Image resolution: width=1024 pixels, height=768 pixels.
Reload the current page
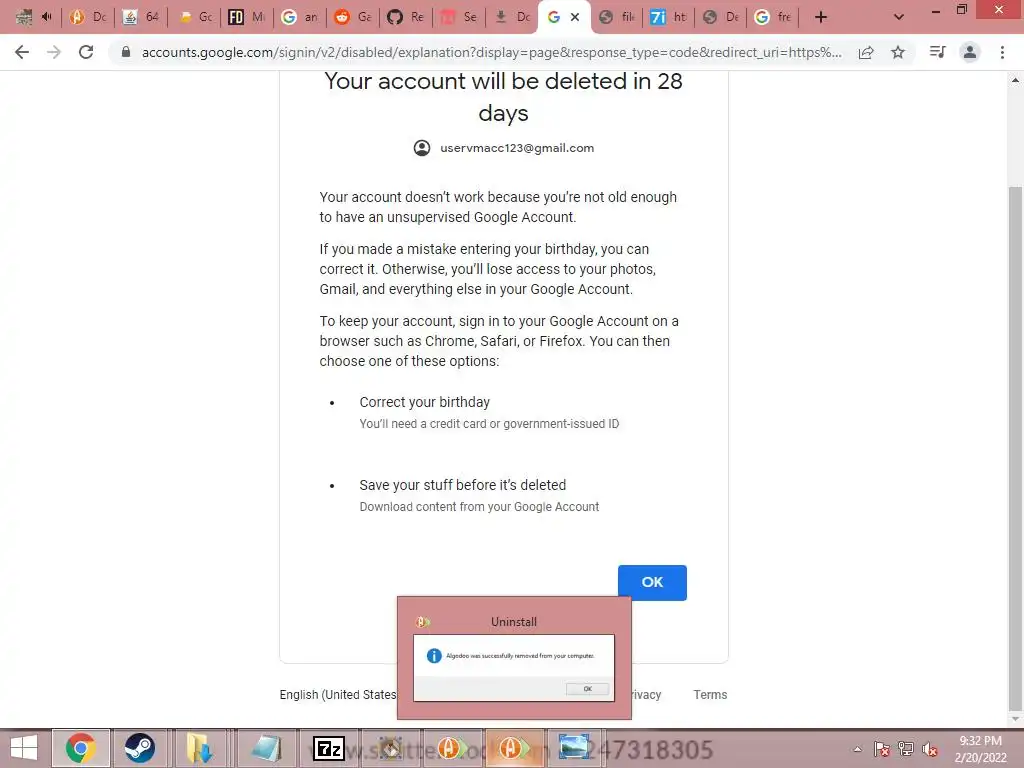point(86,52)
